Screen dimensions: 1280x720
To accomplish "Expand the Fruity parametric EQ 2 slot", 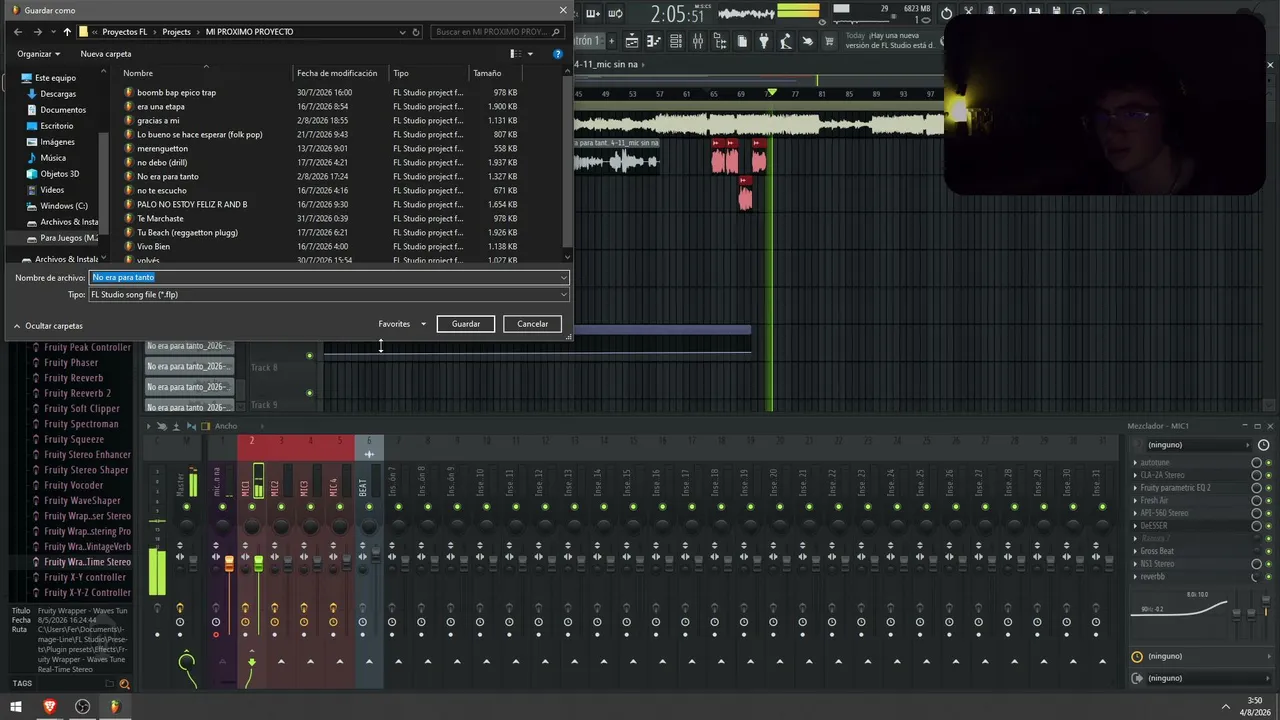I will [x=1135, y=488].
